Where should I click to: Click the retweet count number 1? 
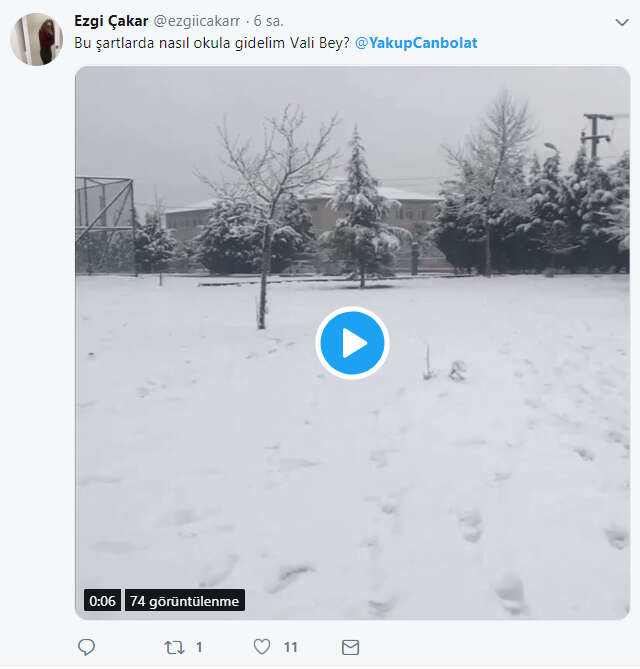200,647
